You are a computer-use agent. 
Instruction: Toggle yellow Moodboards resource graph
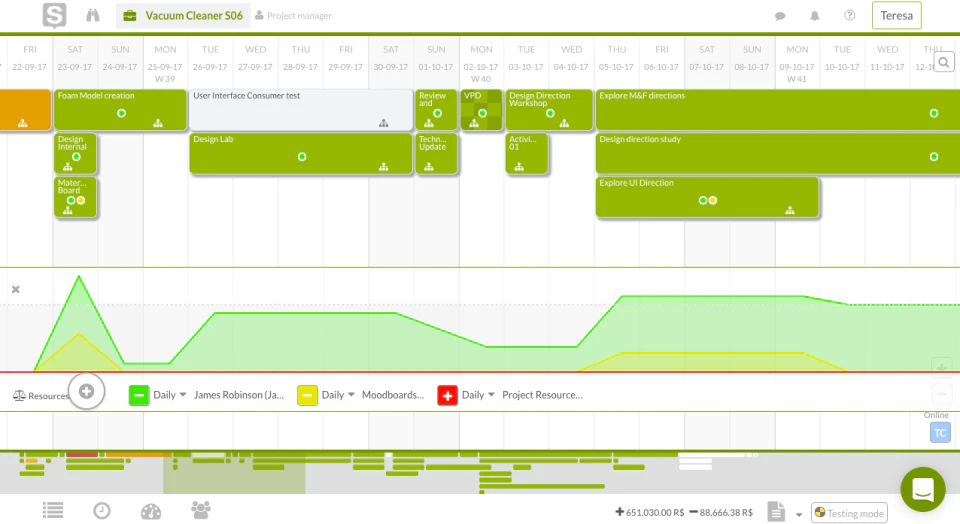307,395
